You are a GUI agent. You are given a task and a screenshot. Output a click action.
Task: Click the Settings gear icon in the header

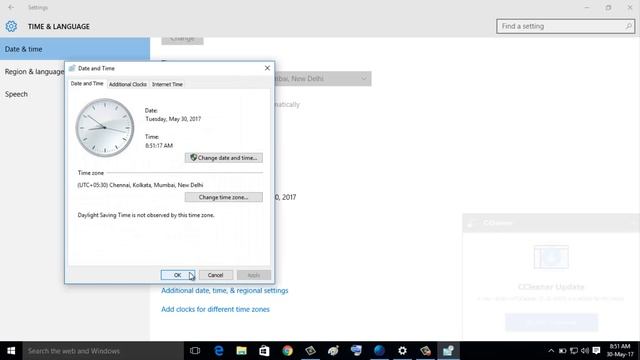click(x=11, y=27)
